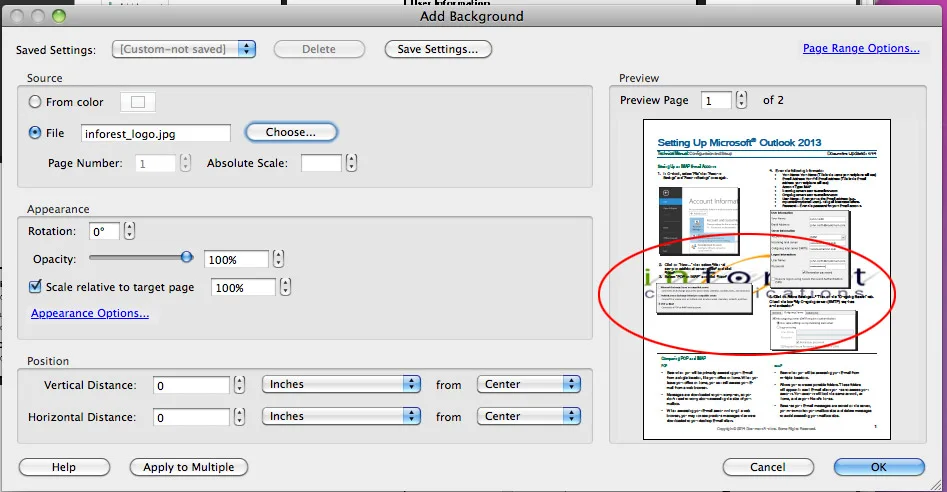Screen dimensions: 947x492
Task: Click the Horizontal Distance value field
Action: [x=191, y=417]
